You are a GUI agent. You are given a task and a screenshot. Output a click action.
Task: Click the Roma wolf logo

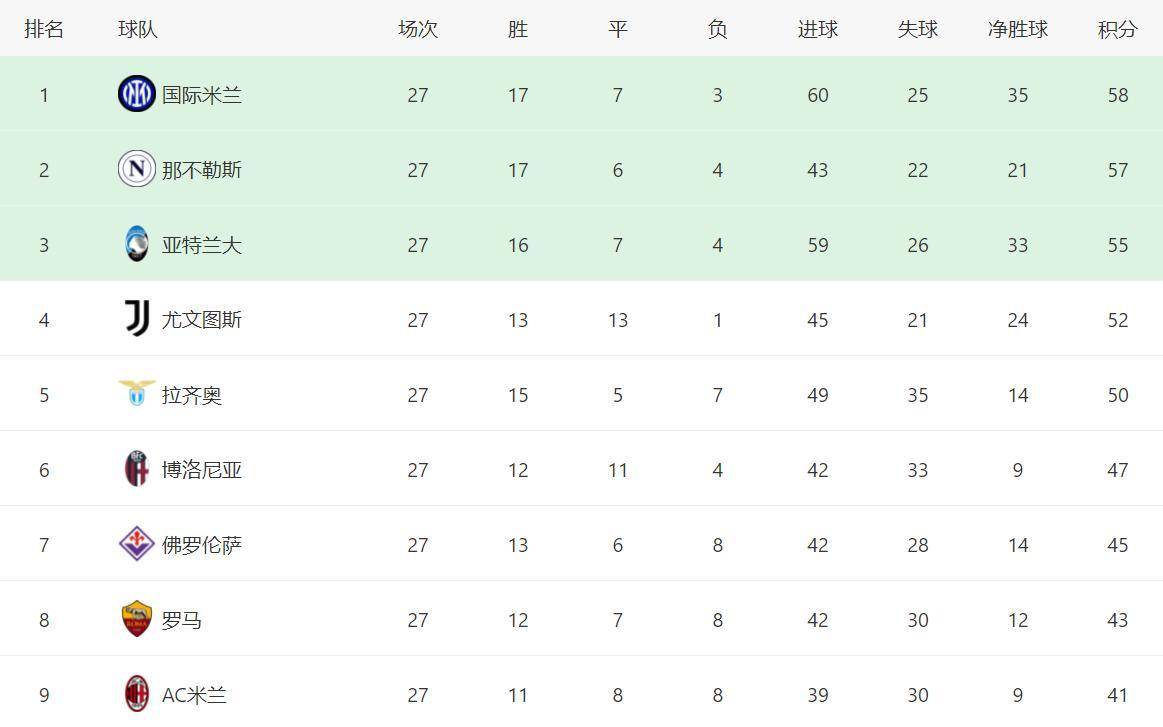pos(136,619)
